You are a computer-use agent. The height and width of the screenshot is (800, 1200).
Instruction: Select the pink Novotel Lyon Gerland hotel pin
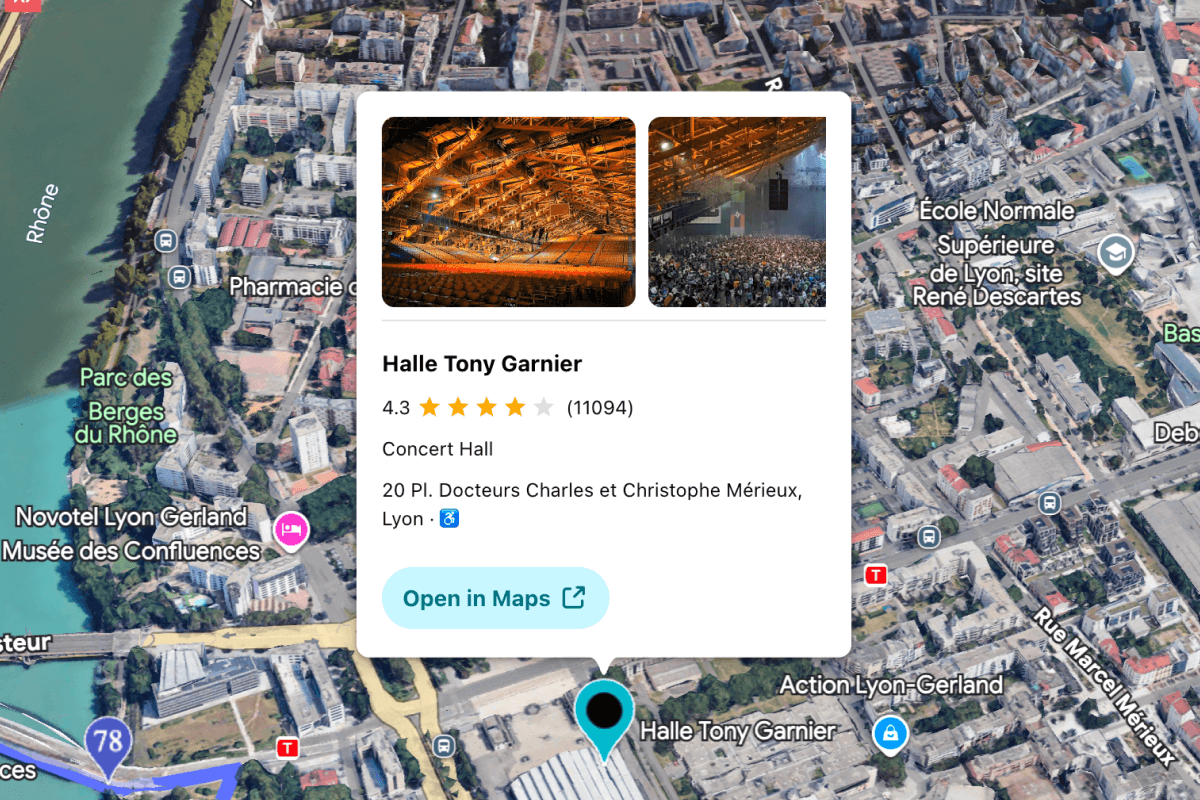(x=291, y=529)
